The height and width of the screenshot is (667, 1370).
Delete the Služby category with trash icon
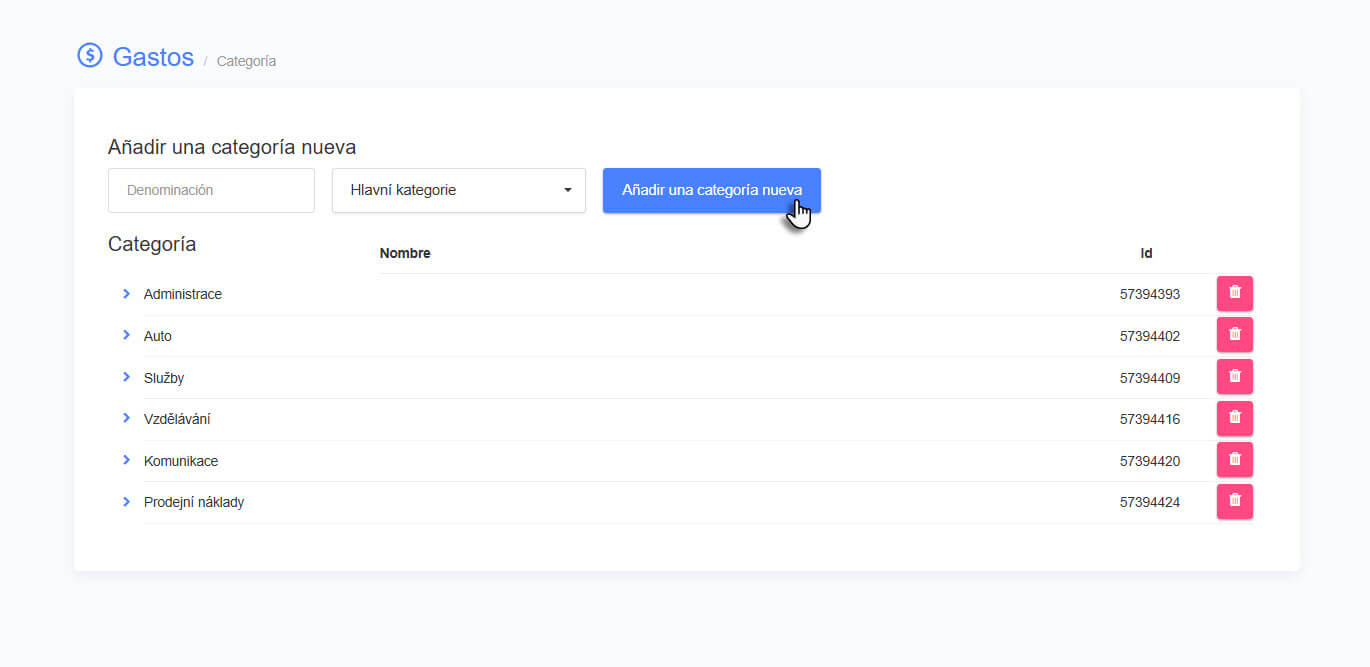[x=1234, y=377]
